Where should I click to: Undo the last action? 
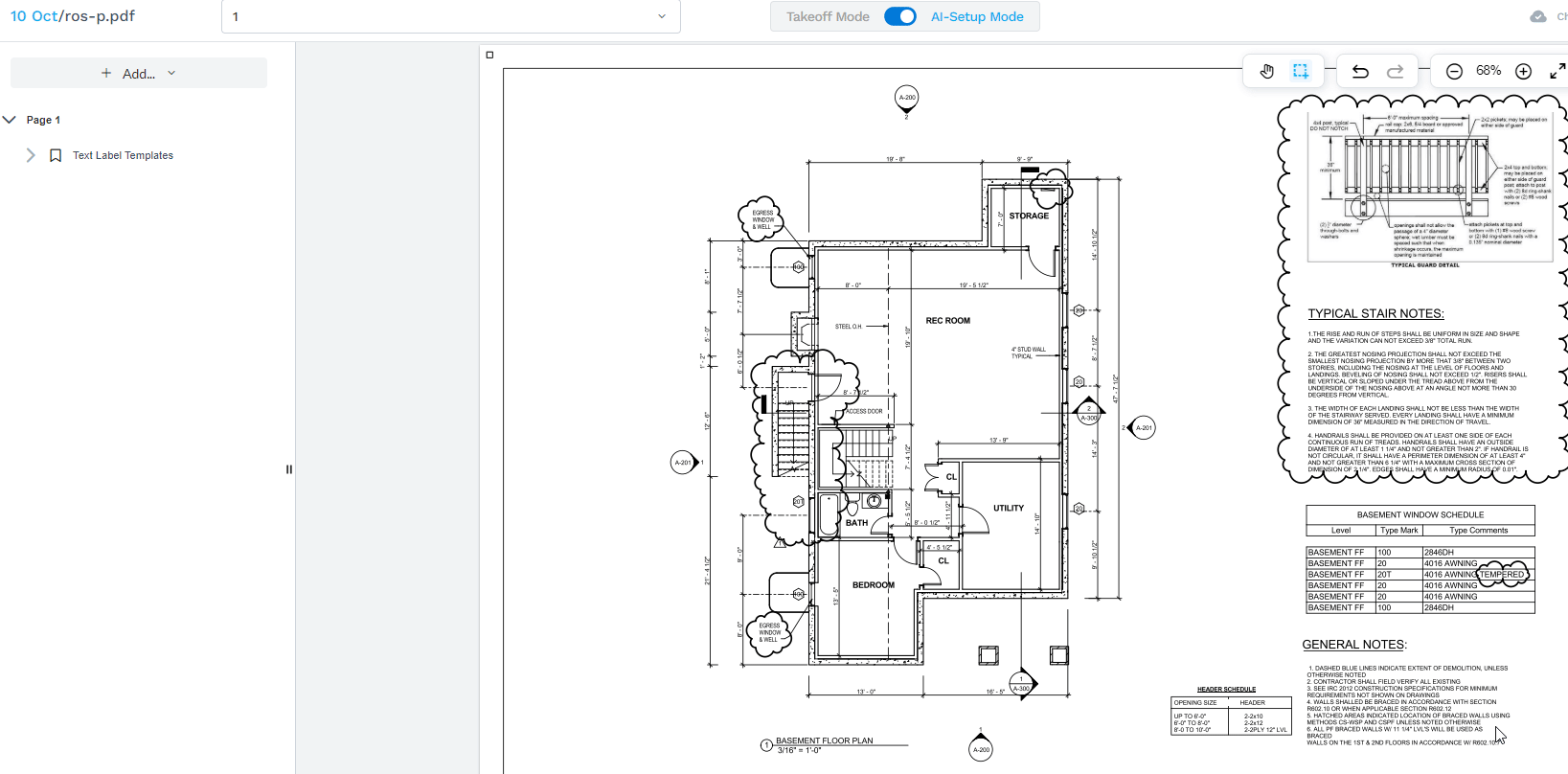(x=1360, y=71)
